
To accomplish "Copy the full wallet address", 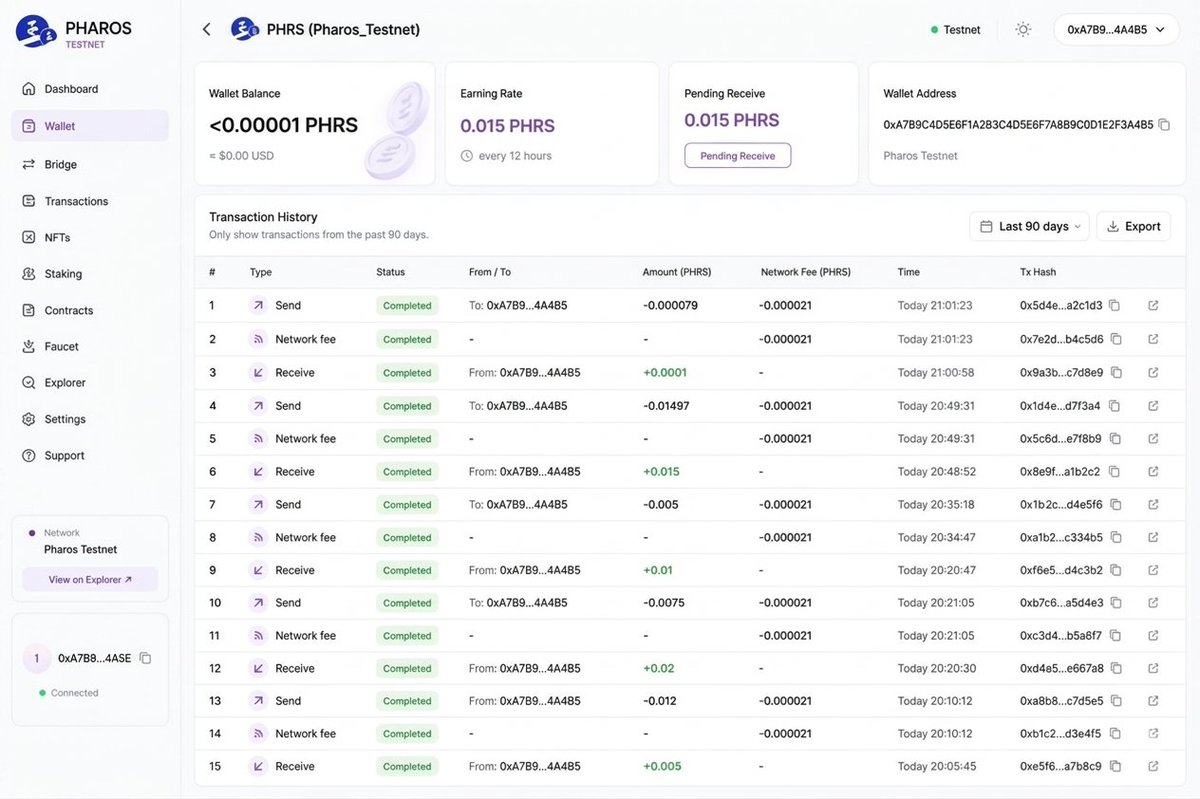I will click(x=1163, y=125).
